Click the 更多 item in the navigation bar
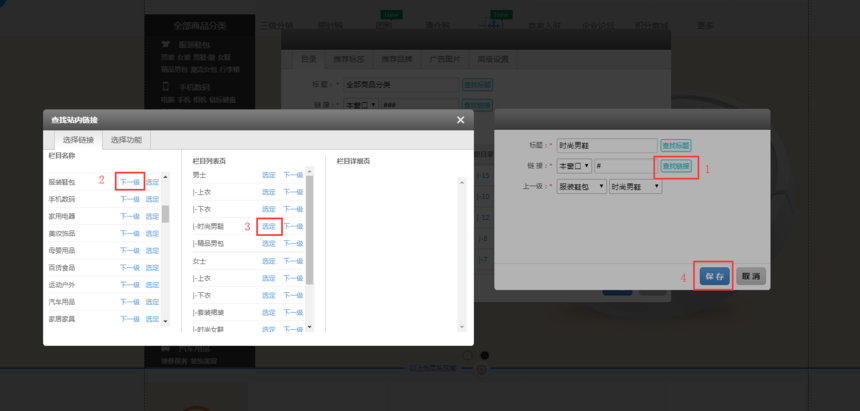The height and width of the screenshot is (411, 860). tap(705, 26)
